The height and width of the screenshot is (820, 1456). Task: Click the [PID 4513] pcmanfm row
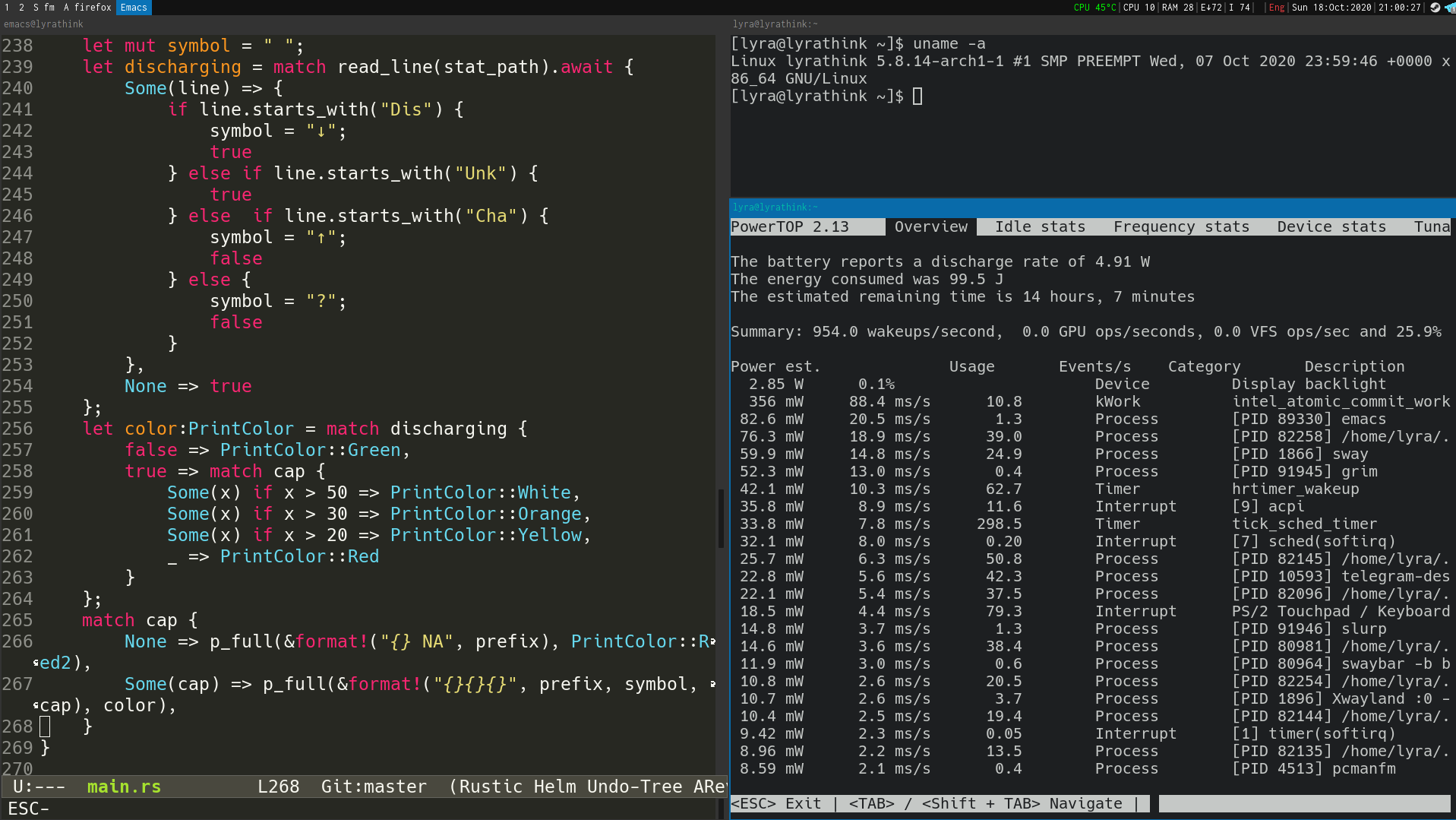click(1091, 768)
